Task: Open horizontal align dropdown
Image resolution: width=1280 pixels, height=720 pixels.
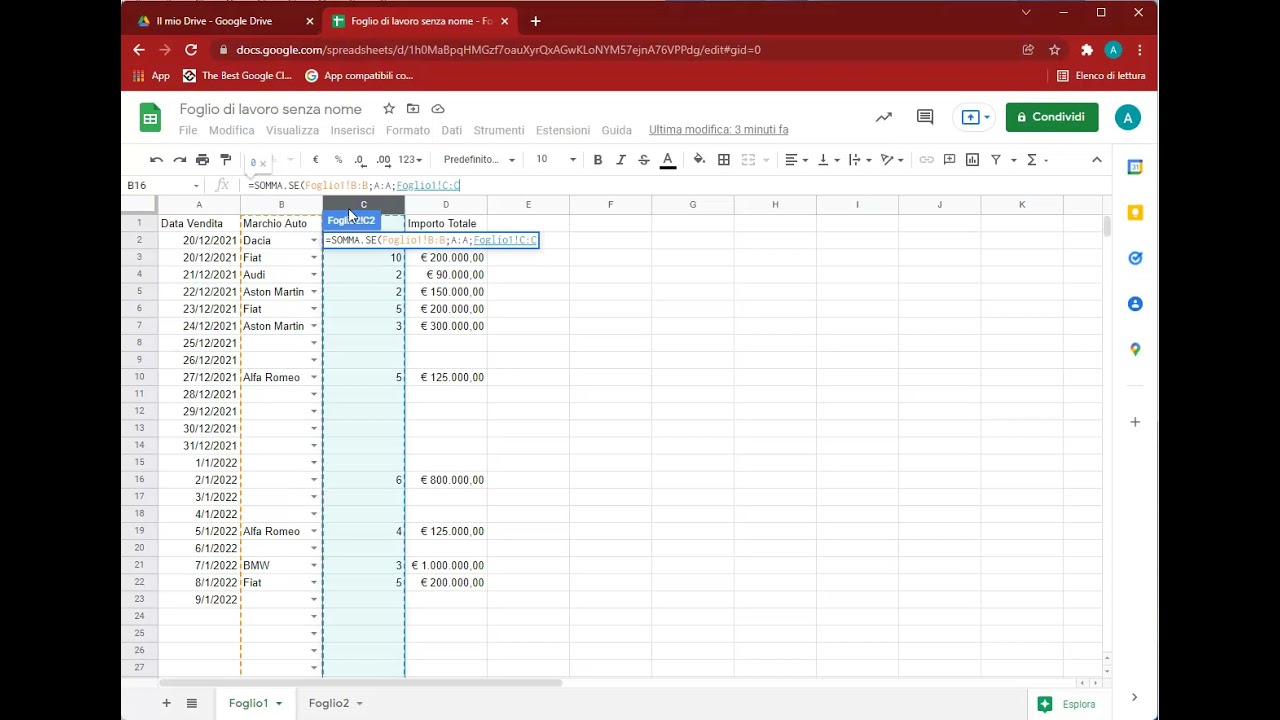Action: coord(796,160)
